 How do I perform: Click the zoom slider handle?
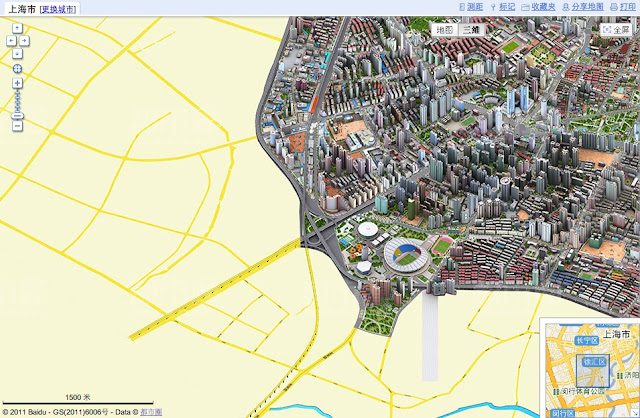tap(17, 116)
